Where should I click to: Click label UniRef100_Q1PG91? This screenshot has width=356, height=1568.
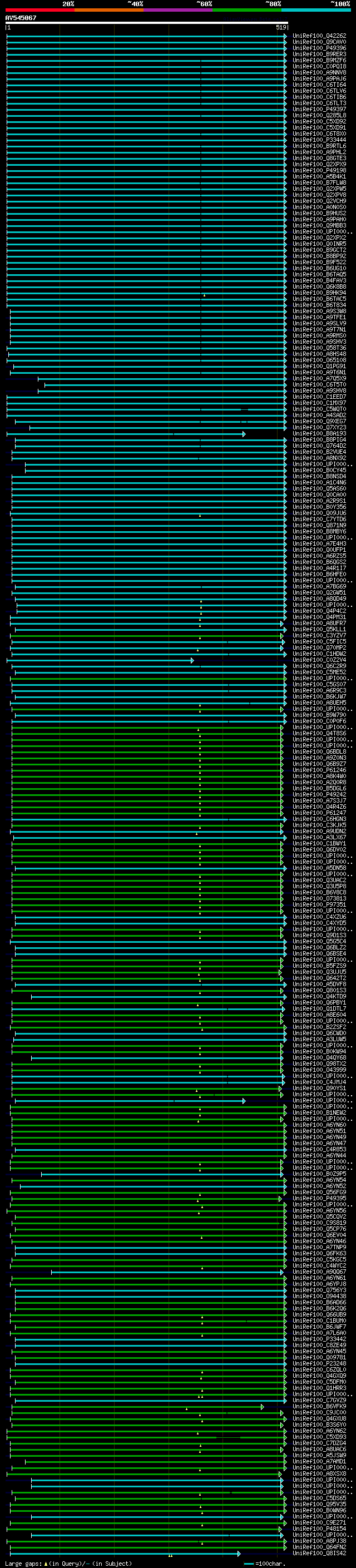pyautogui.click(x=319, y=367)
